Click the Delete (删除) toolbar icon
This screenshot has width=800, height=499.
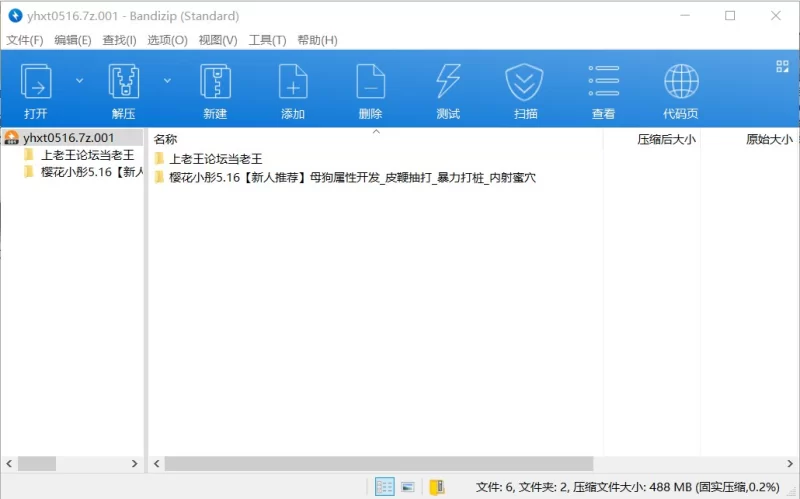point(370,82)
